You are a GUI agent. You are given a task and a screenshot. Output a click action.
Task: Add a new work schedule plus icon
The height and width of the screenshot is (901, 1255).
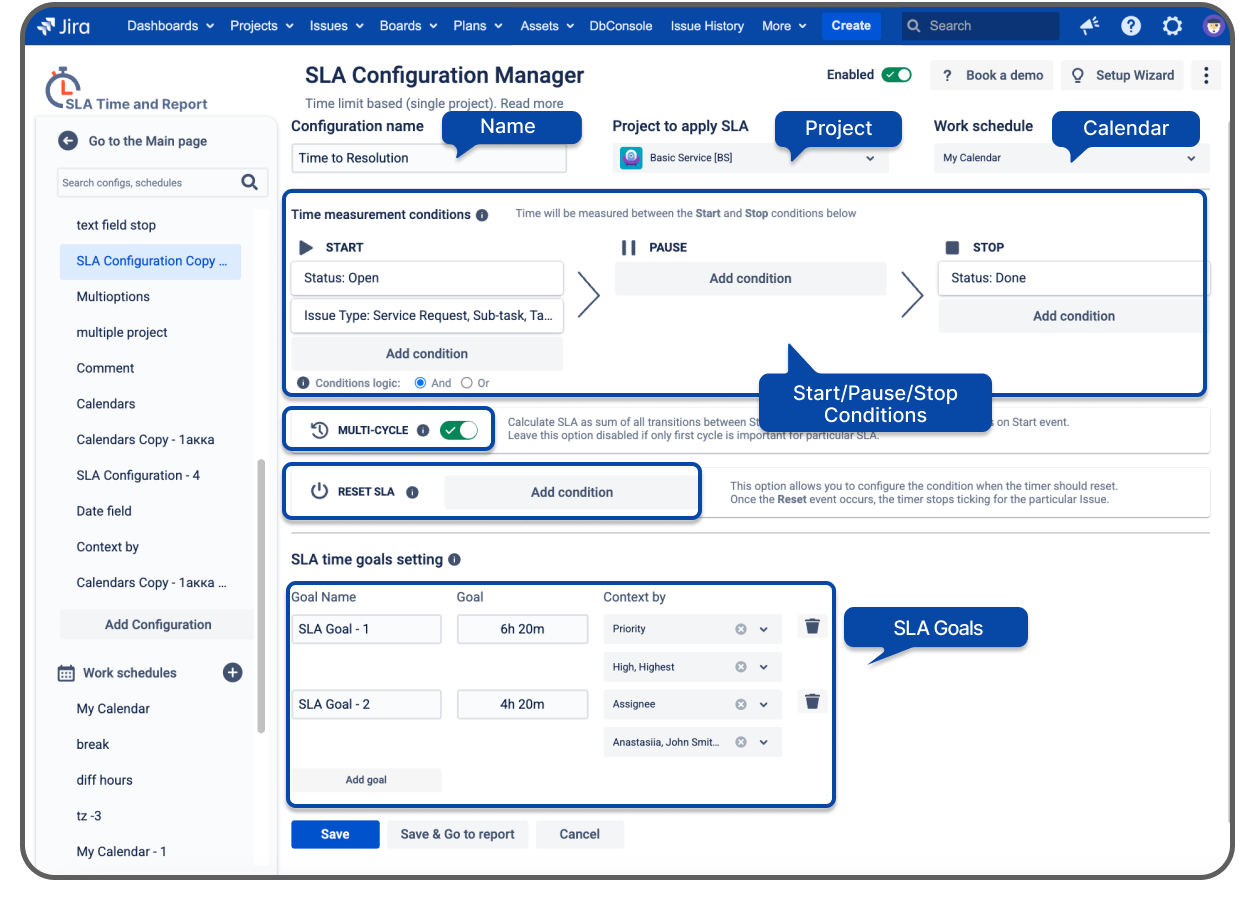[232, 673]
